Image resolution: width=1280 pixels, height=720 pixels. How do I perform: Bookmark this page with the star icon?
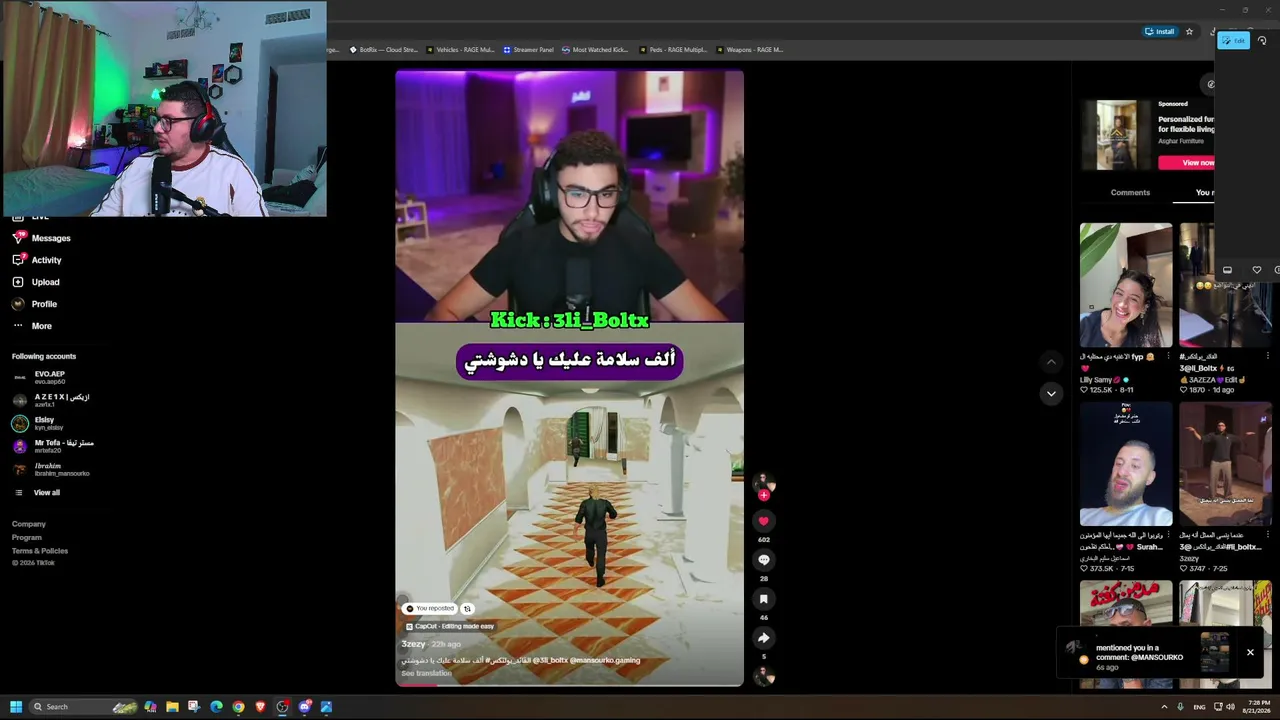click(x=1189, y=32)
